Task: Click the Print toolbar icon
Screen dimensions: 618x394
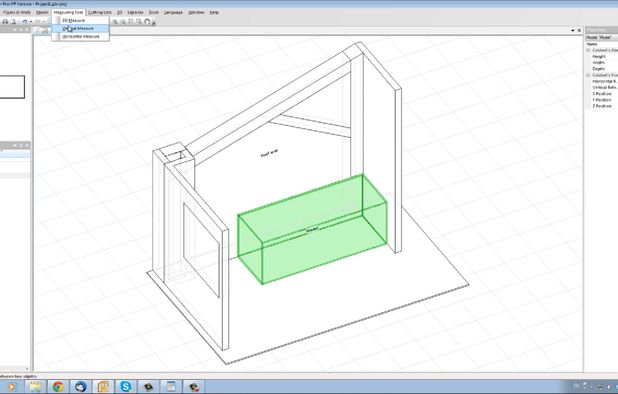Action: [6, 22]
